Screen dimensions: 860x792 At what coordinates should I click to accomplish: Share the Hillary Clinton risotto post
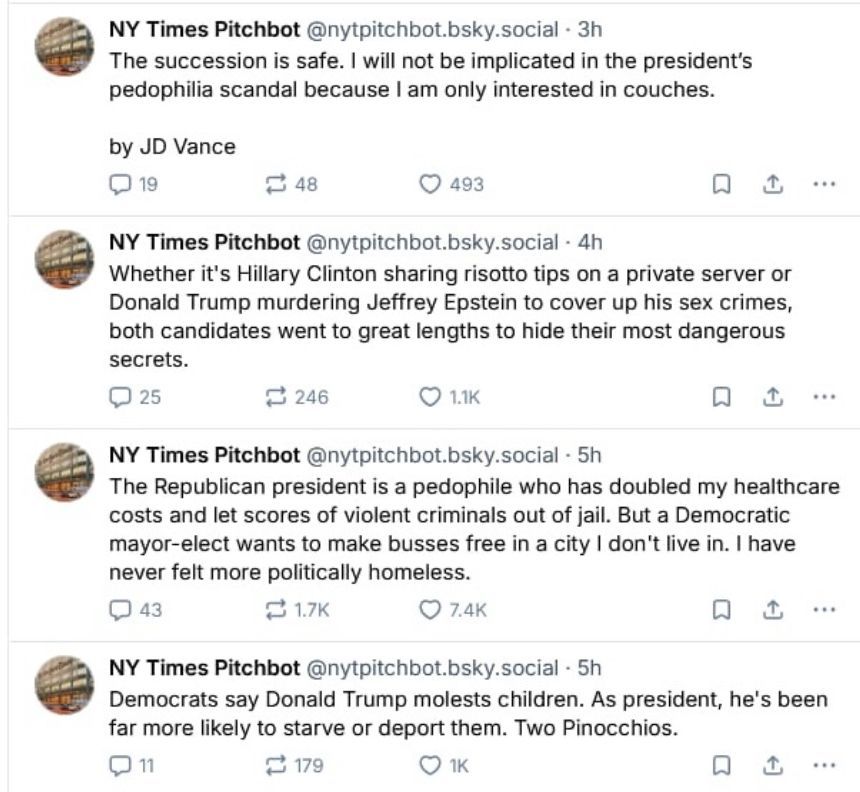point(772,397)
